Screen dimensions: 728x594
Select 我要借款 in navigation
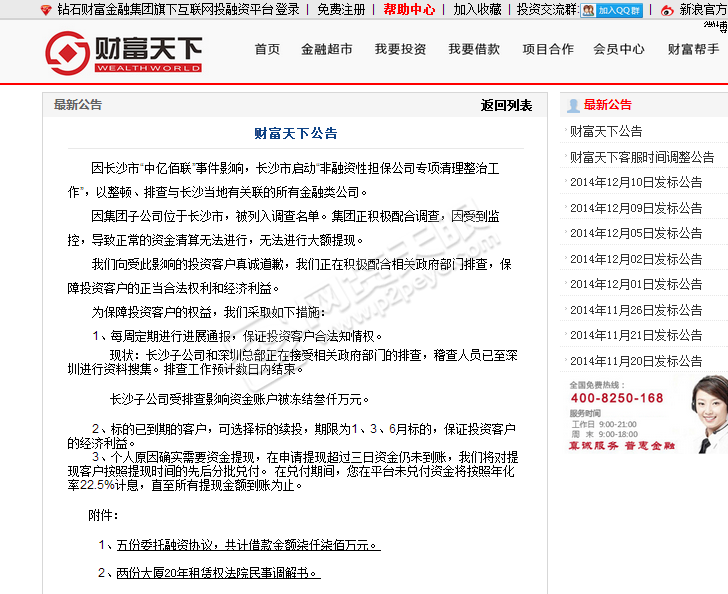(474, 49)
